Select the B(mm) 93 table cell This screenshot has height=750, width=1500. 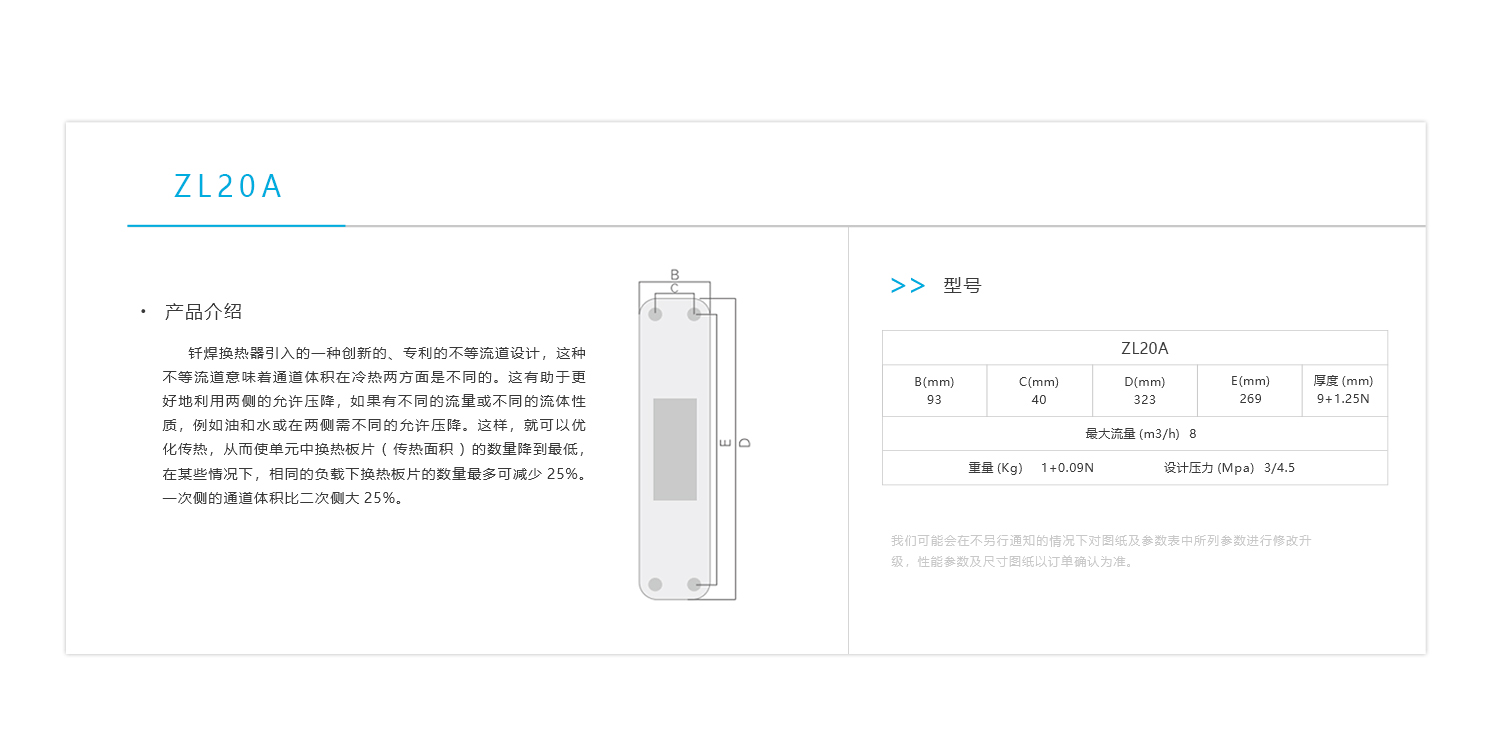coord(934,391)
